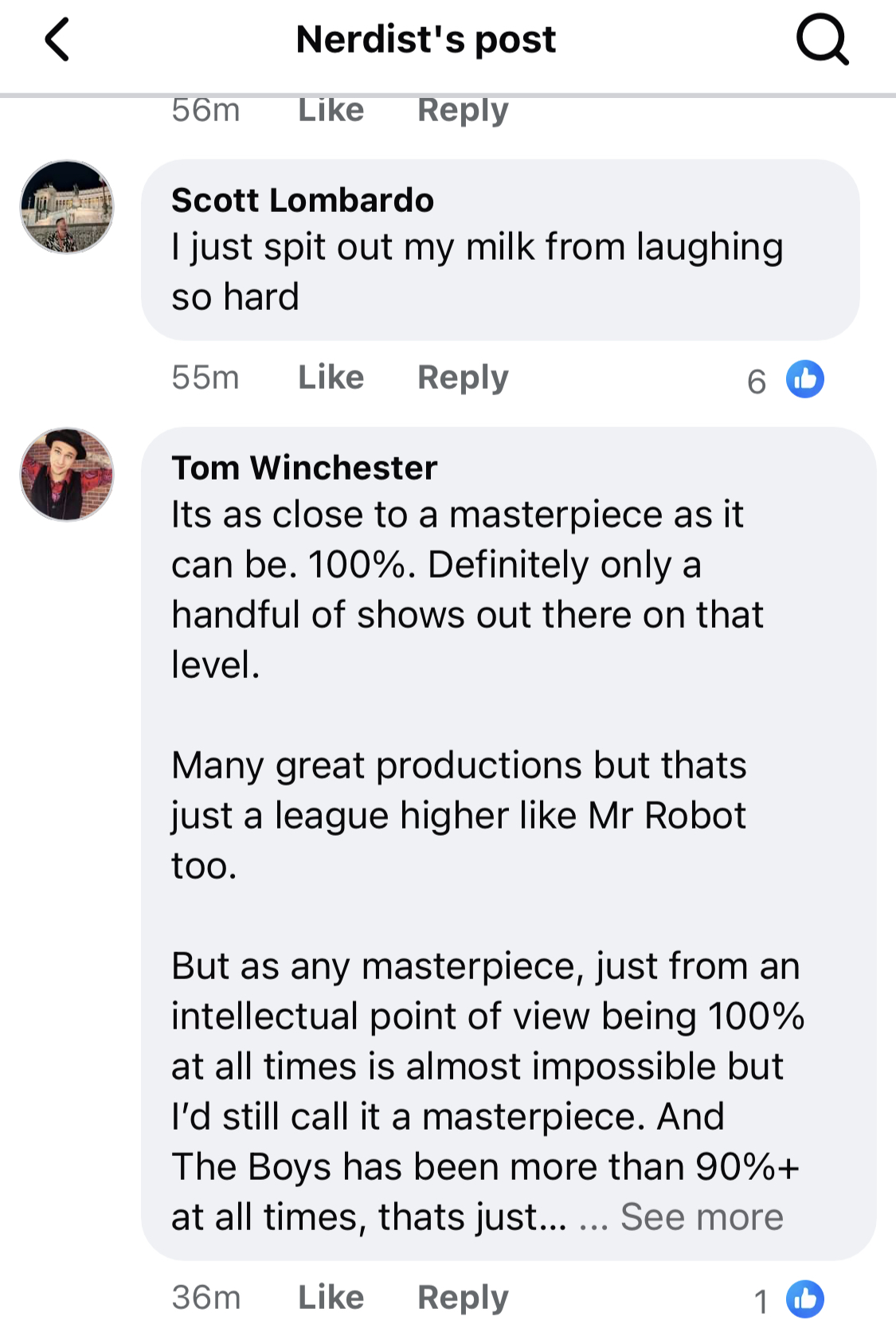Image resolution: width=896 pixels, height=1336 pixels.
Task: Tap the blue like reaction on Tom's comment
Action: [x=804, y=1299]
